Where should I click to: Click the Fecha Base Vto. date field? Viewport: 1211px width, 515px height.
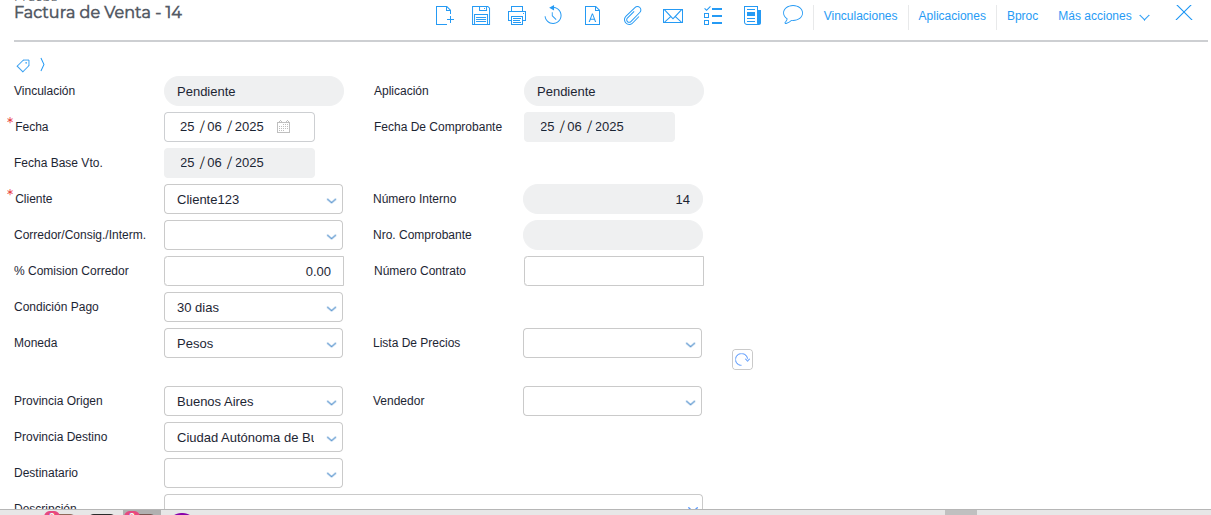click(x=239, y=163)
